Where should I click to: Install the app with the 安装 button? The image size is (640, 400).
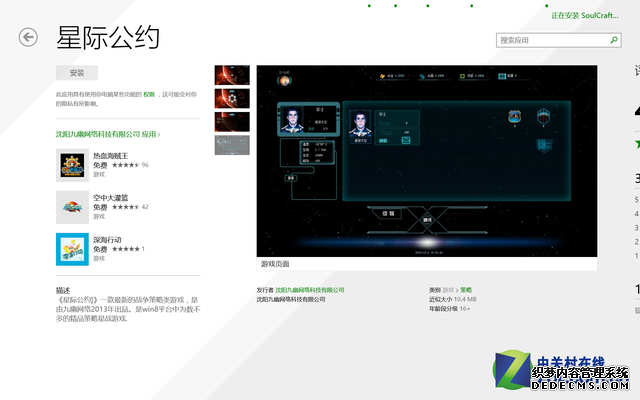pos(77,73)
